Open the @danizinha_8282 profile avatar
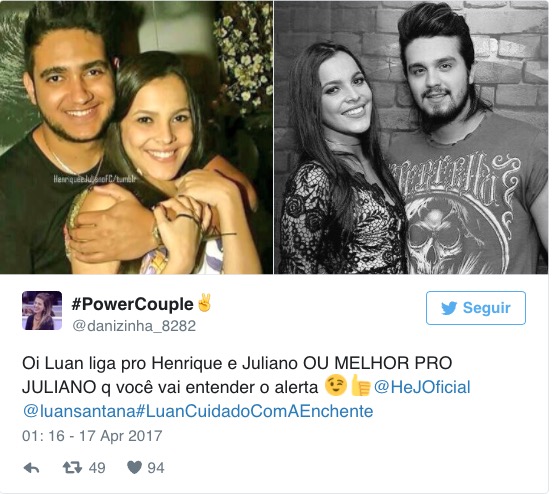 point(42,311)
